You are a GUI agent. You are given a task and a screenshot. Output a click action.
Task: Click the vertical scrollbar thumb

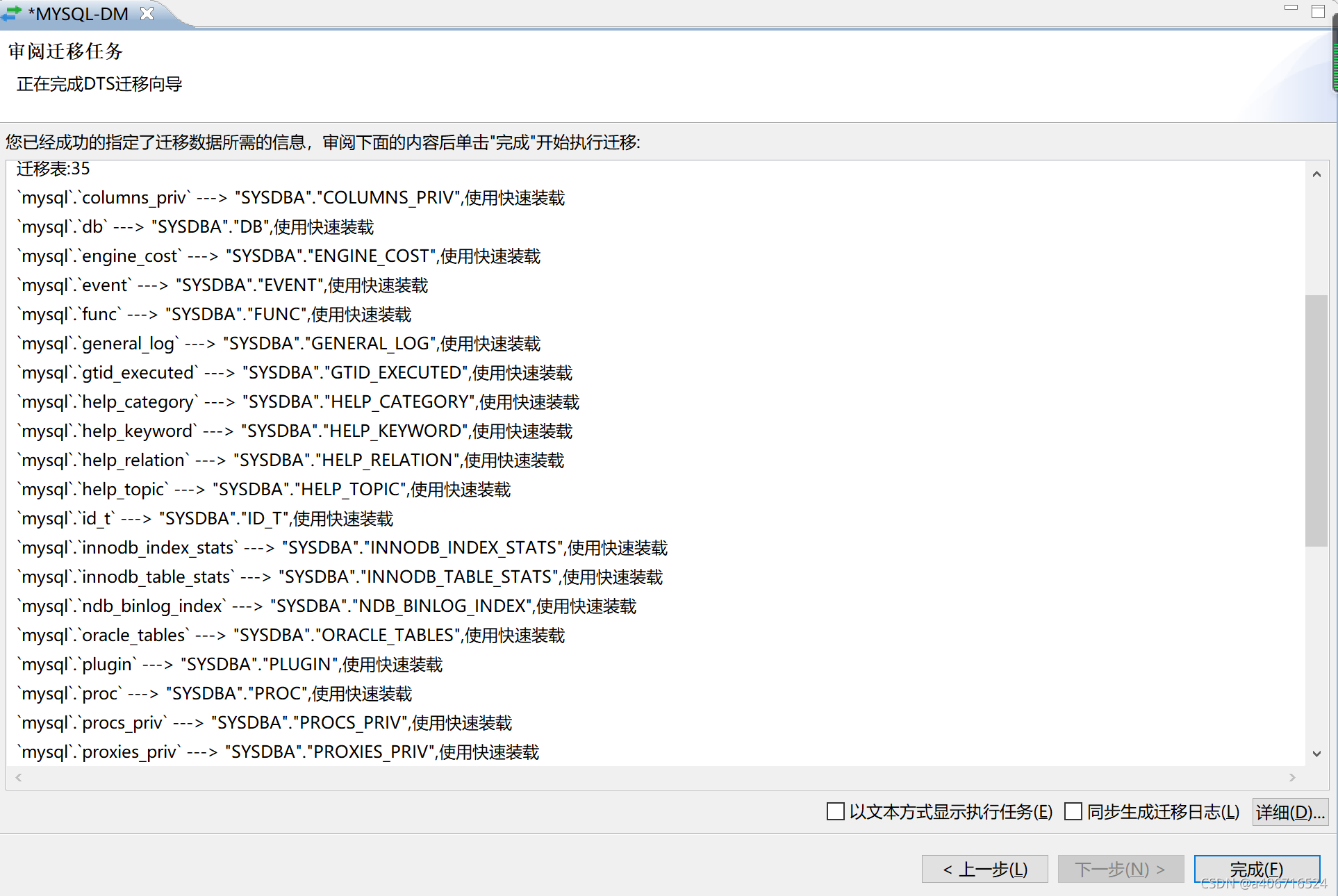point(1316,421)
